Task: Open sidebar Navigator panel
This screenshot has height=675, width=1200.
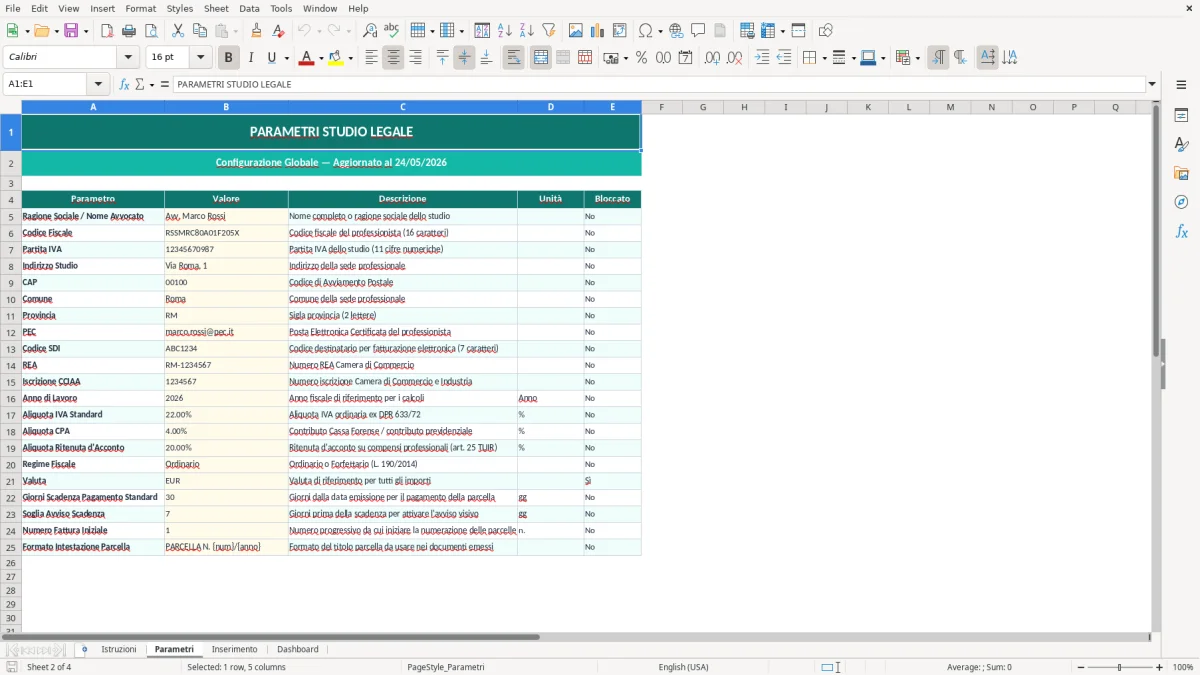Action: pos(1181,203)
